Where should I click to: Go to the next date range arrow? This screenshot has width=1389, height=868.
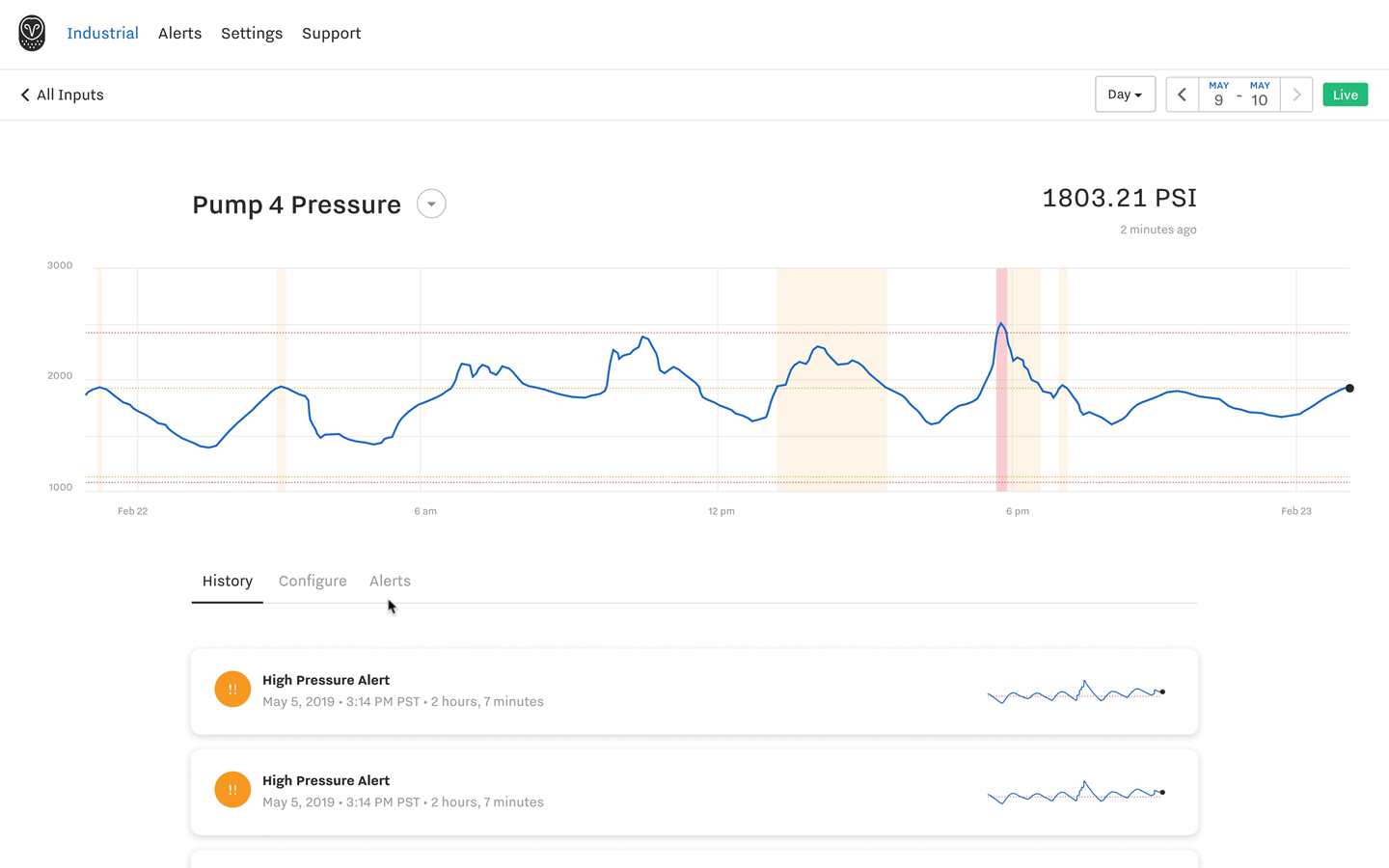click(1296, 95)
